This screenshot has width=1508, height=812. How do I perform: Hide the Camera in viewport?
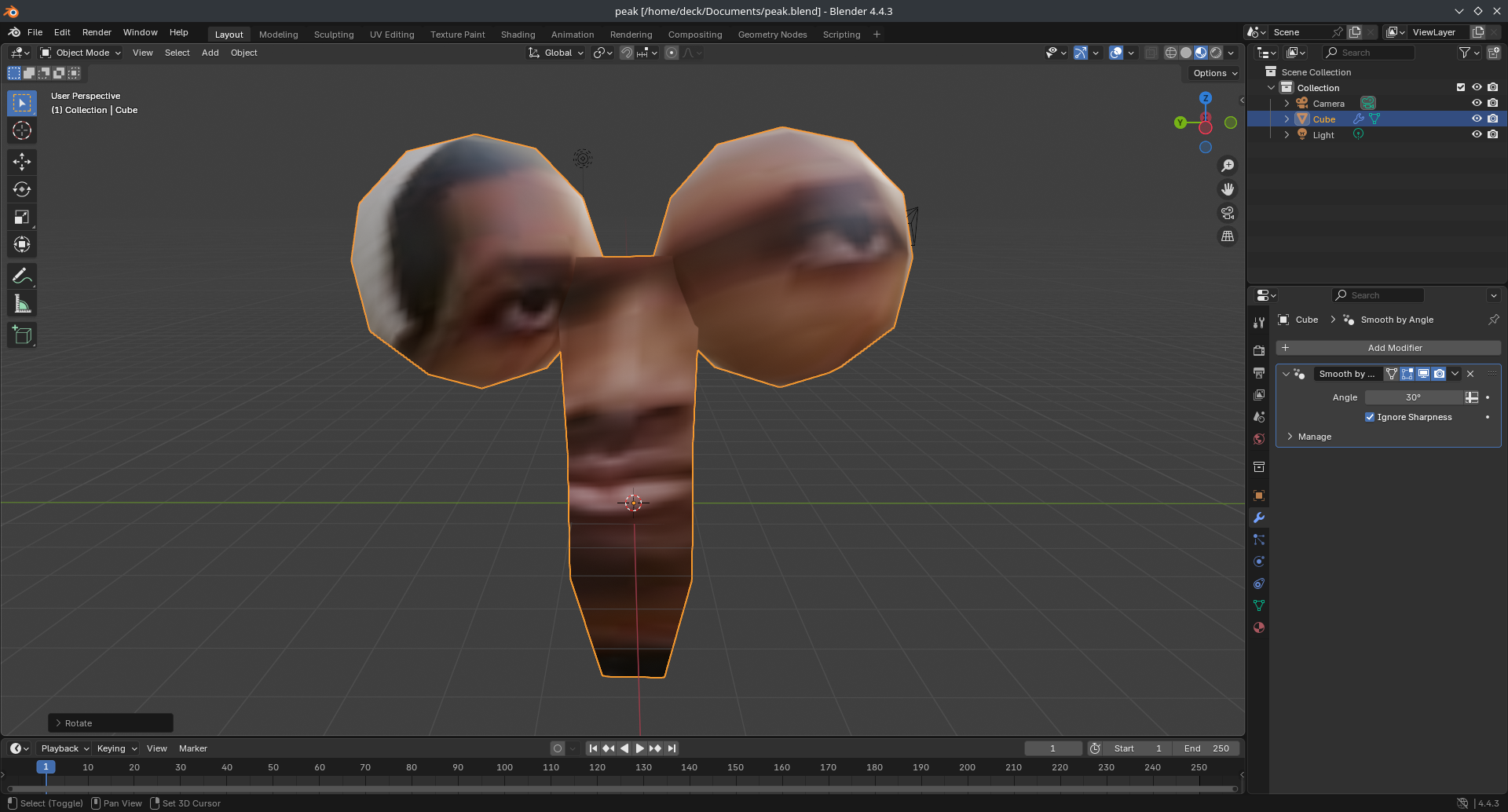[1477, 103]
